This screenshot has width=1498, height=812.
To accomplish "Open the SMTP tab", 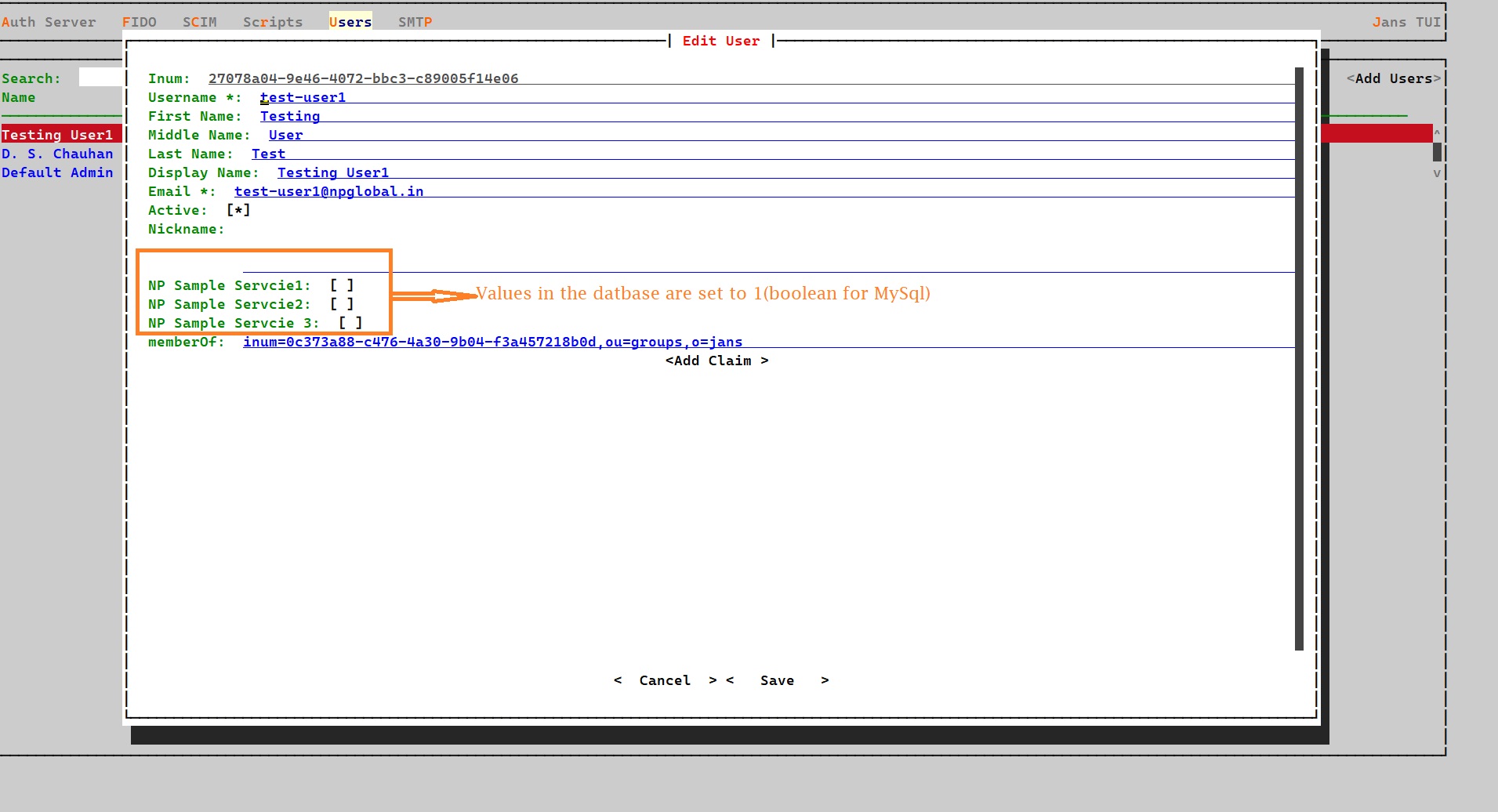I will (x=415, y=22).
